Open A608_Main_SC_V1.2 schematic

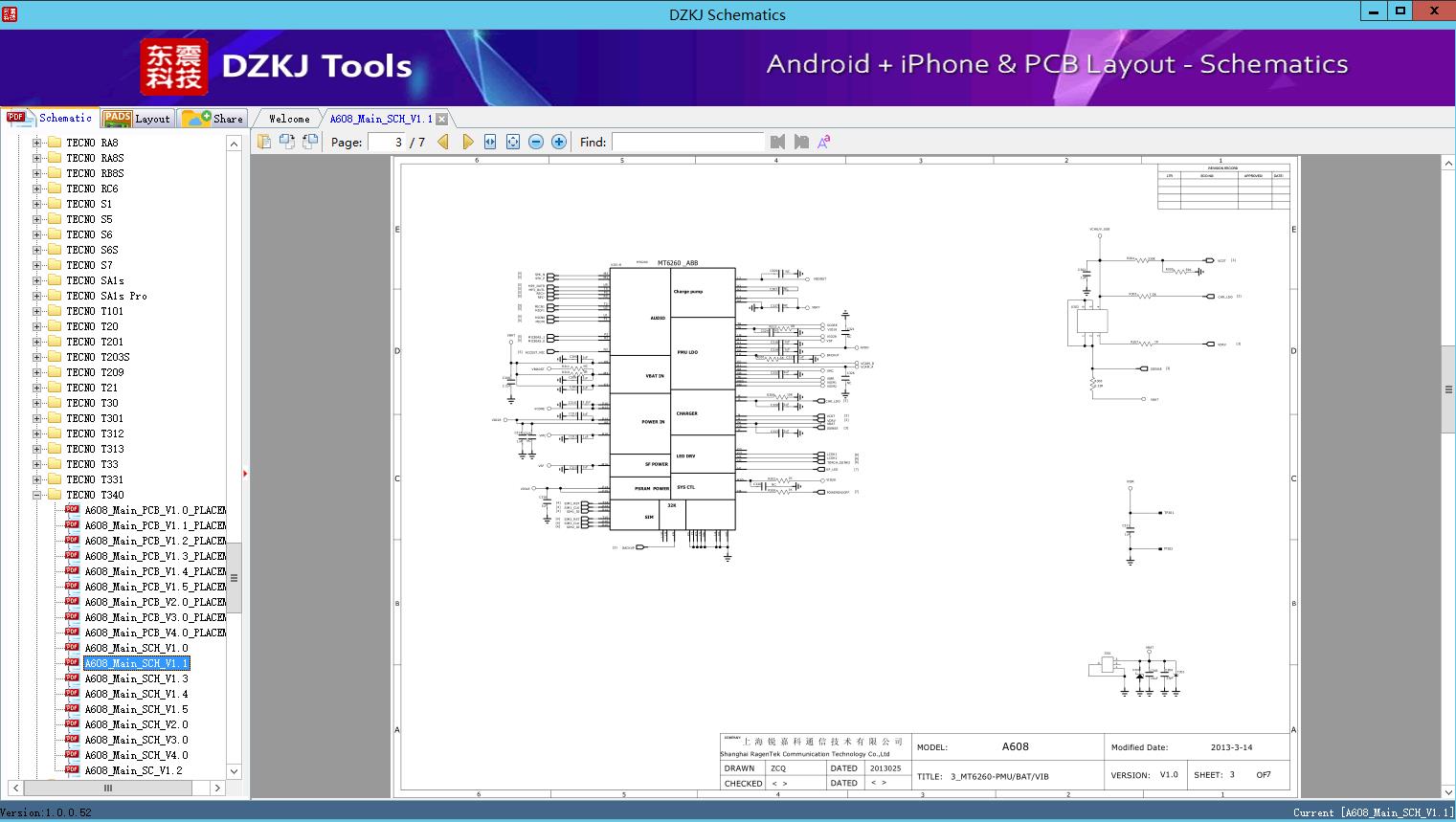tap(133, 770)
